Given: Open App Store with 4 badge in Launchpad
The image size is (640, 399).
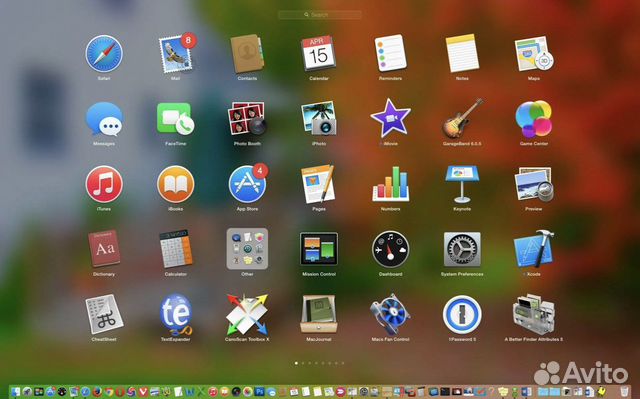Looking at the screenshot, I should pyautogui.click(x=248, y=184).
